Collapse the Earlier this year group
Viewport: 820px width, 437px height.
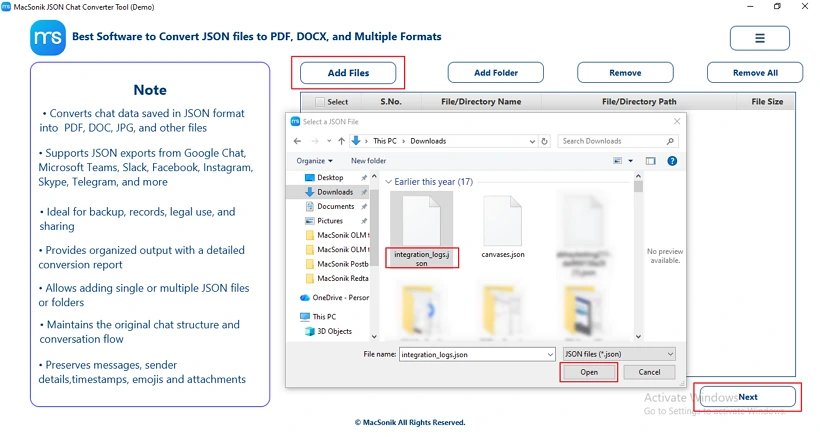pos(389,182)
